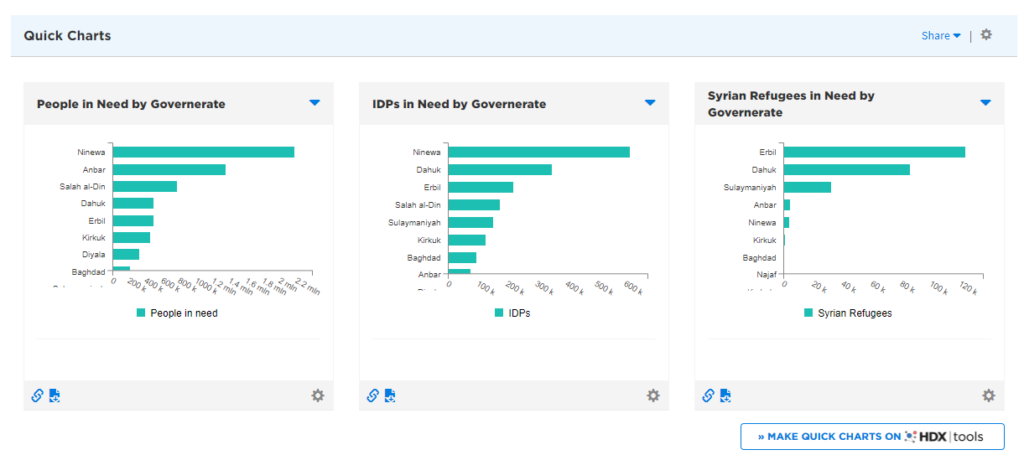Open gear settings for IDPs in Need chart
This screenshot has width=1024, height=455.
tap(653, 395)
